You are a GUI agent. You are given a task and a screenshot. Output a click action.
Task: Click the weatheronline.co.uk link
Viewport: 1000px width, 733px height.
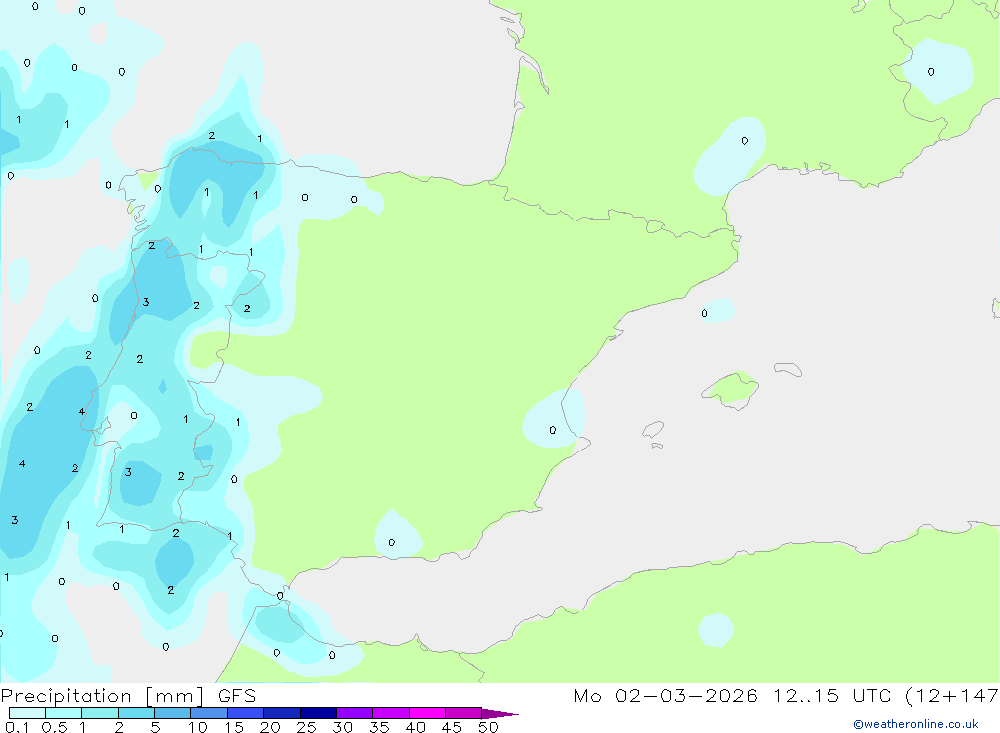click(x=916, y=724)
